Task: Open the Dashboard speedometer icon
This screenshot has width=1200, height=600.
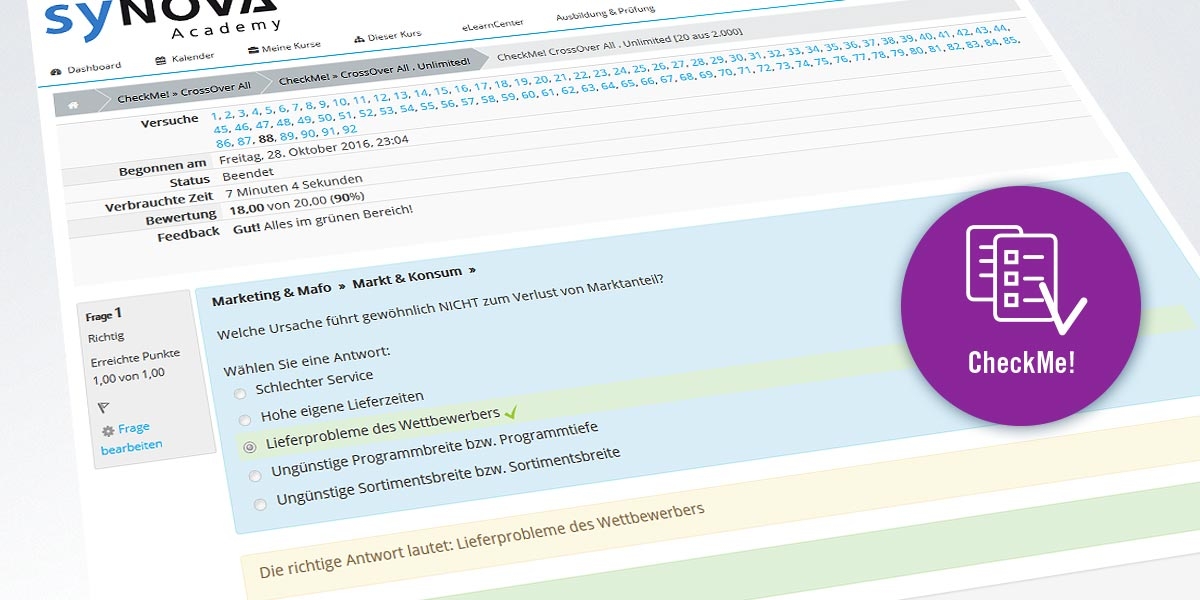Action: tap(56, 72)
